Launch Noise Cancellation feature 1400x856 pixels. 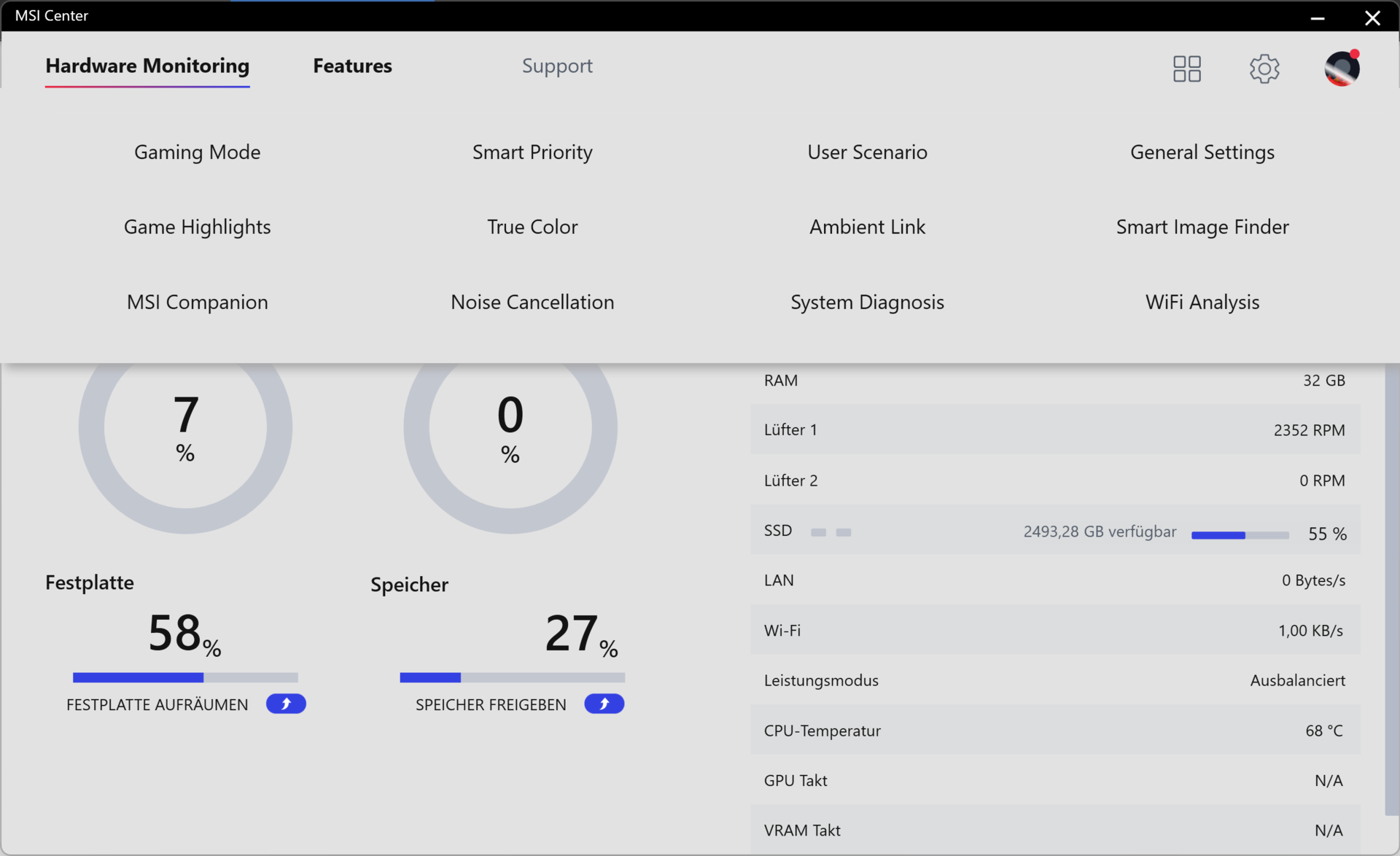(532, 302)
